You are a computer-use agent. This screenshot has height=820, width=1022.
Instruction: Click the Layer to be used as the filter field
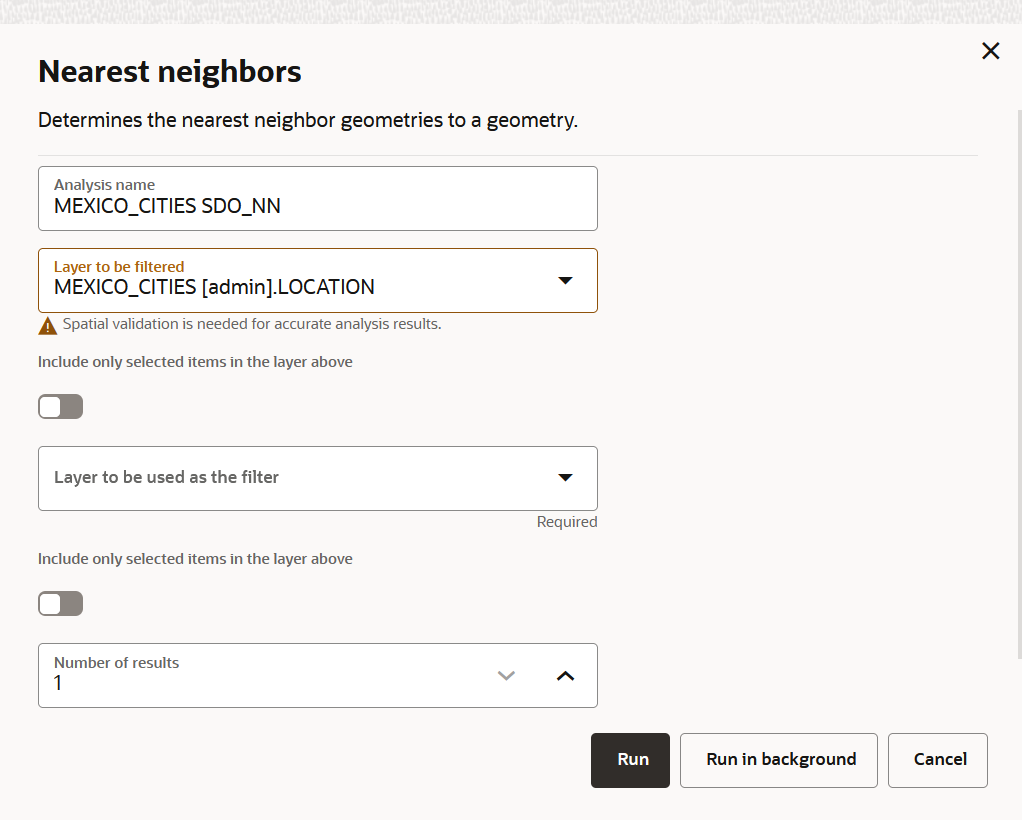click(318, 478)
